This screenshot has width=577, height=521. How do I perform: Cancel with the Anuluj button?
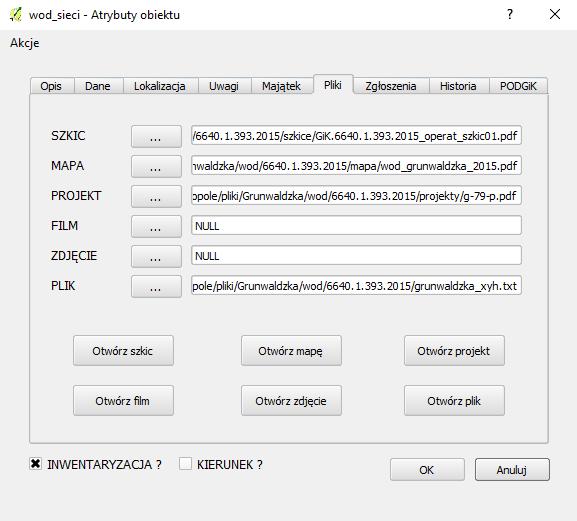pos(512,470)
